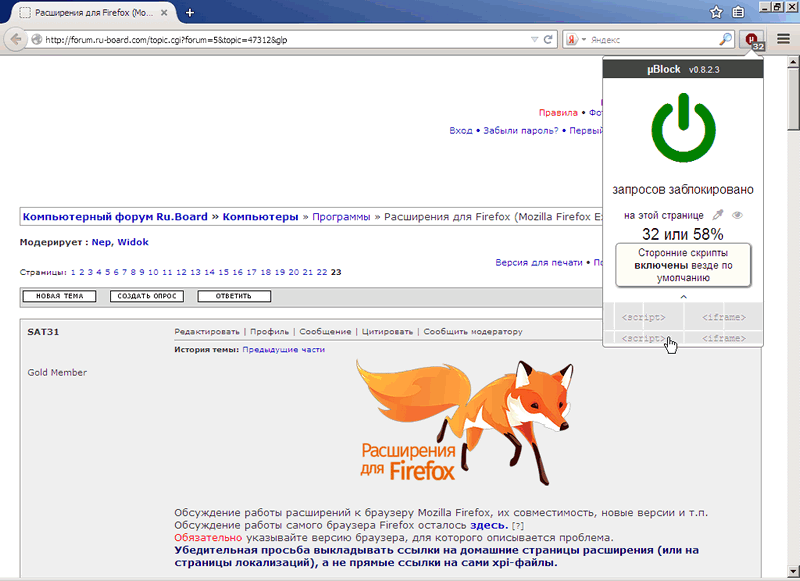Go to topic page 19
800x581 pixels.
(280, 272)
